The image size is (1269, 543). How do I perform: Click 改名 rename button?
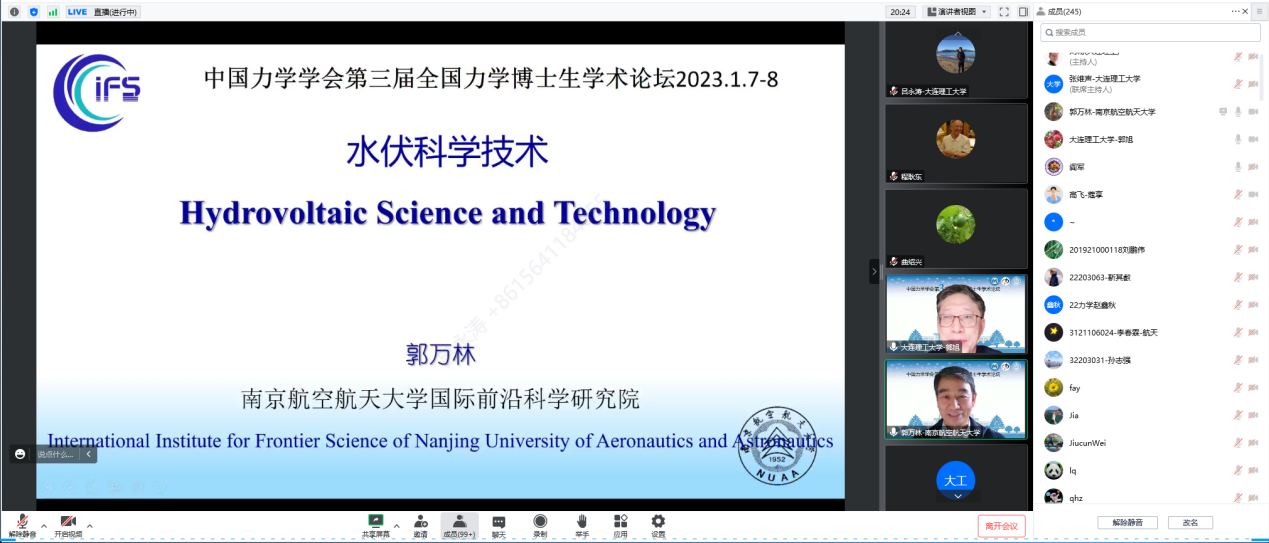1190,523
